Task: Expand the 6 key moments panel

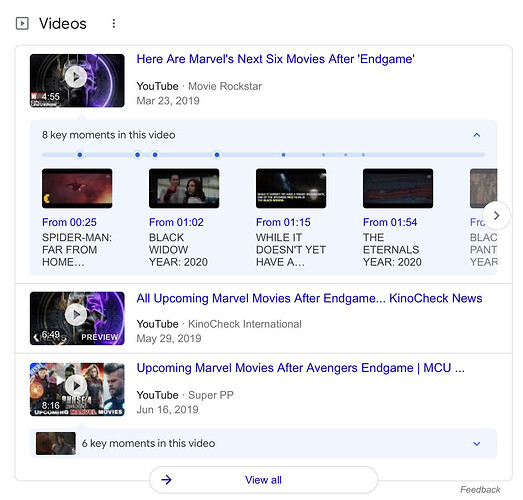Action: [477, 444]
